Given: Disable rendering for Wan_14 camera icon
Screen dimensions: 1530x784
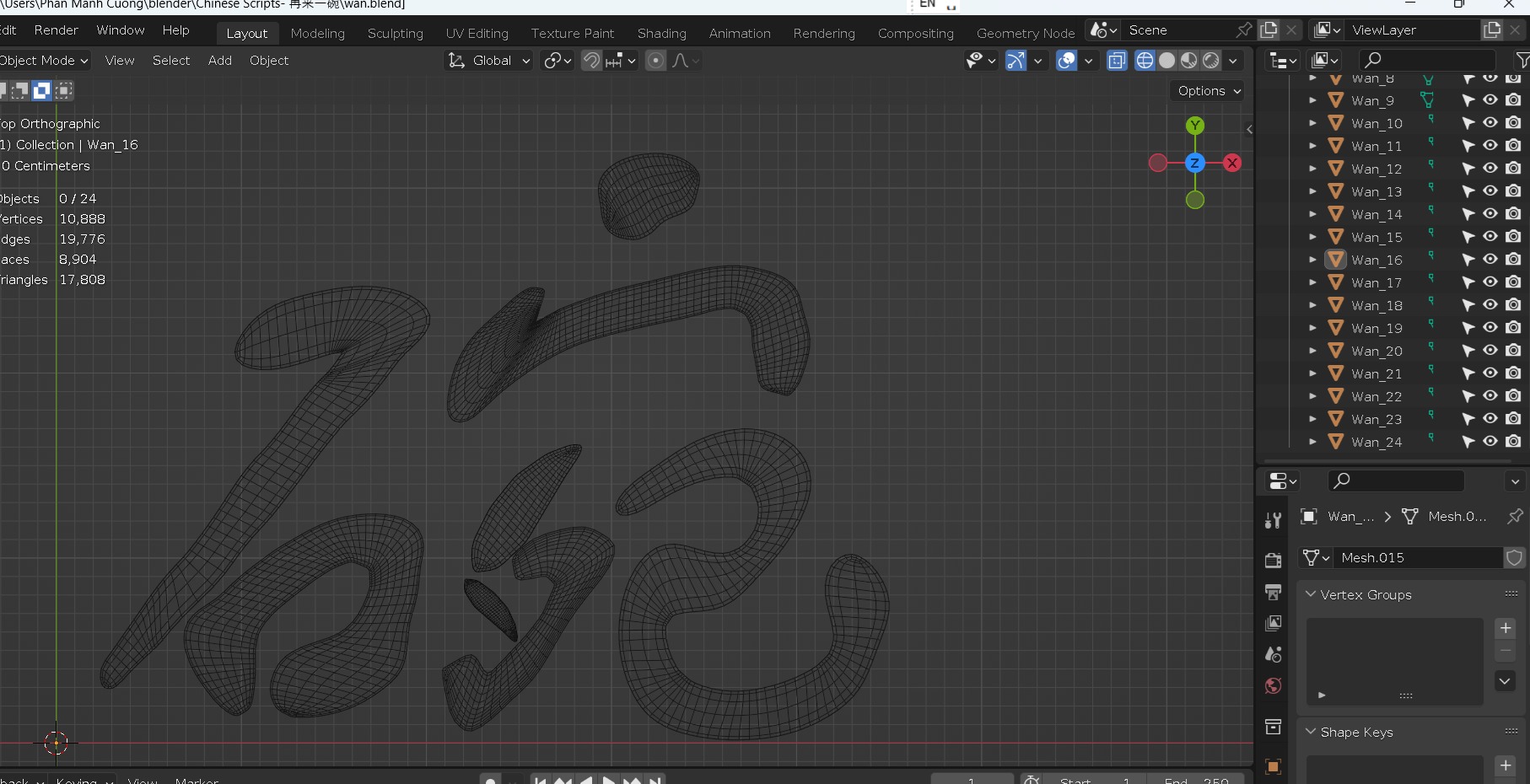Looking at the screenshot, I should point(1514,214).
